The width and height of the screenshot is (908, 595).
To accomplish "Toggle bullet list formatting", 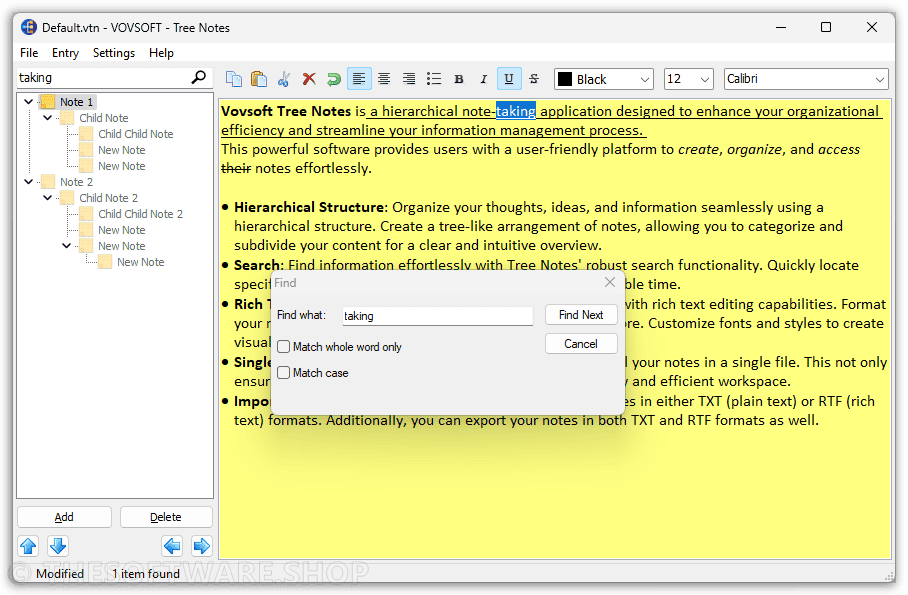I will tap(434, 79).
